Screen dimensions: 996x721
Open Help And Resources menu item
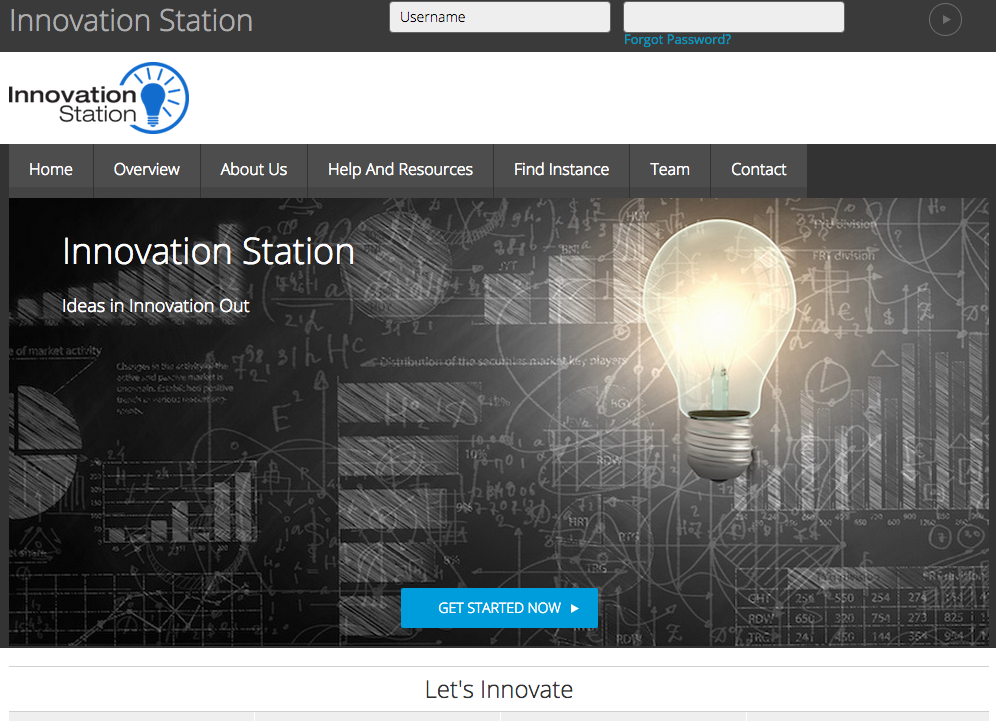point(400,170)
